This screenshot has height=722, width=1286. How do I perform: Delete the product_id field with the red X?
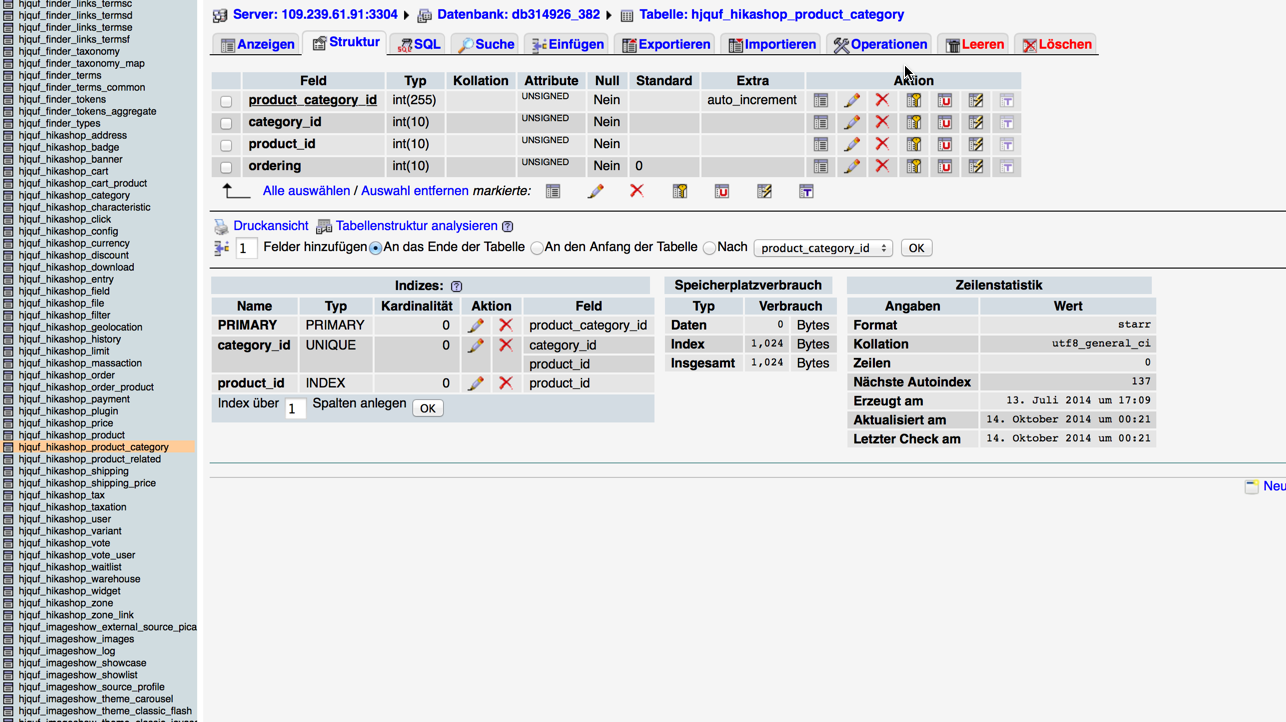click(882, 144)
